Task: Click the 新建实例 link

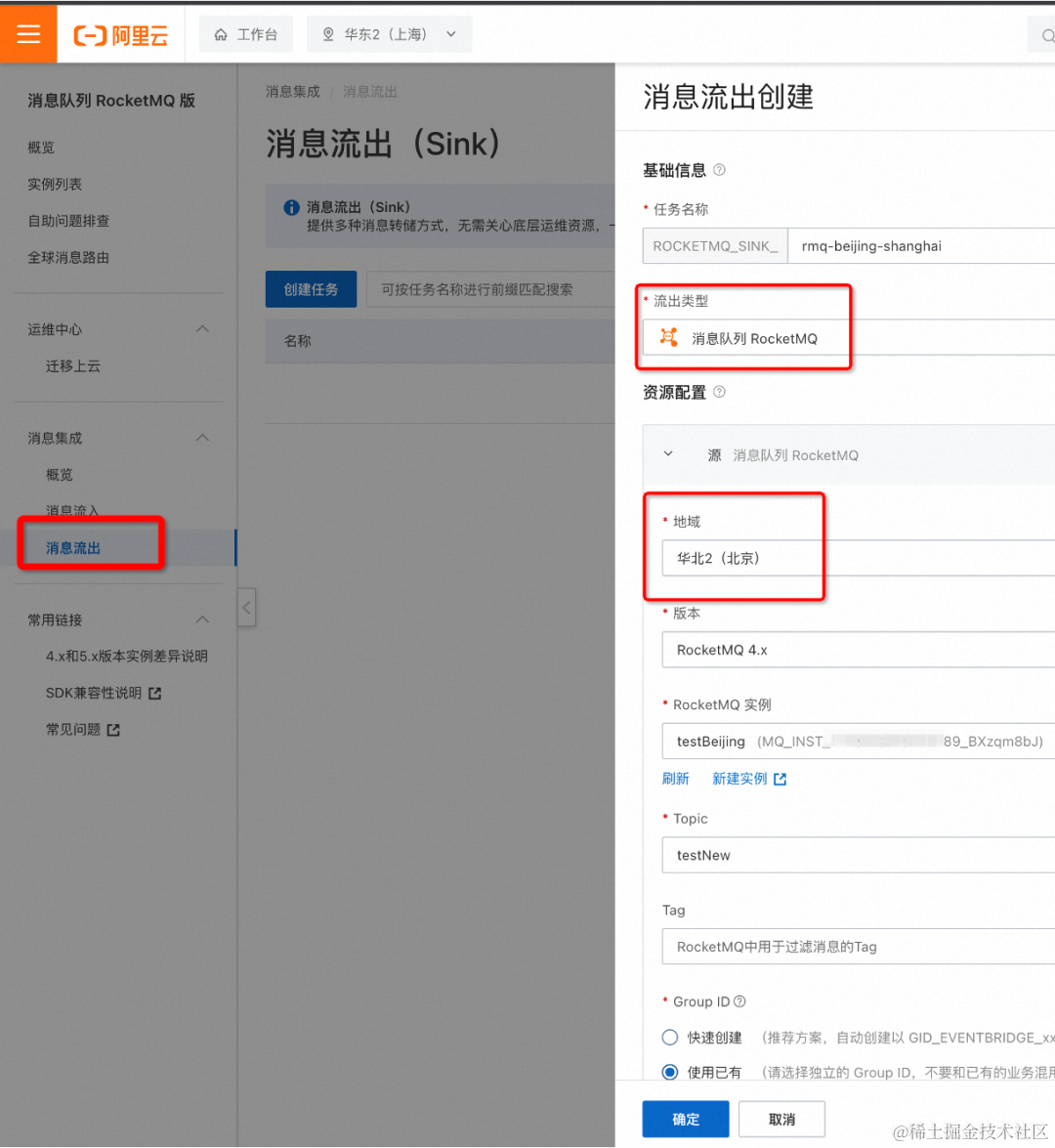Action: tap(739, 779)
